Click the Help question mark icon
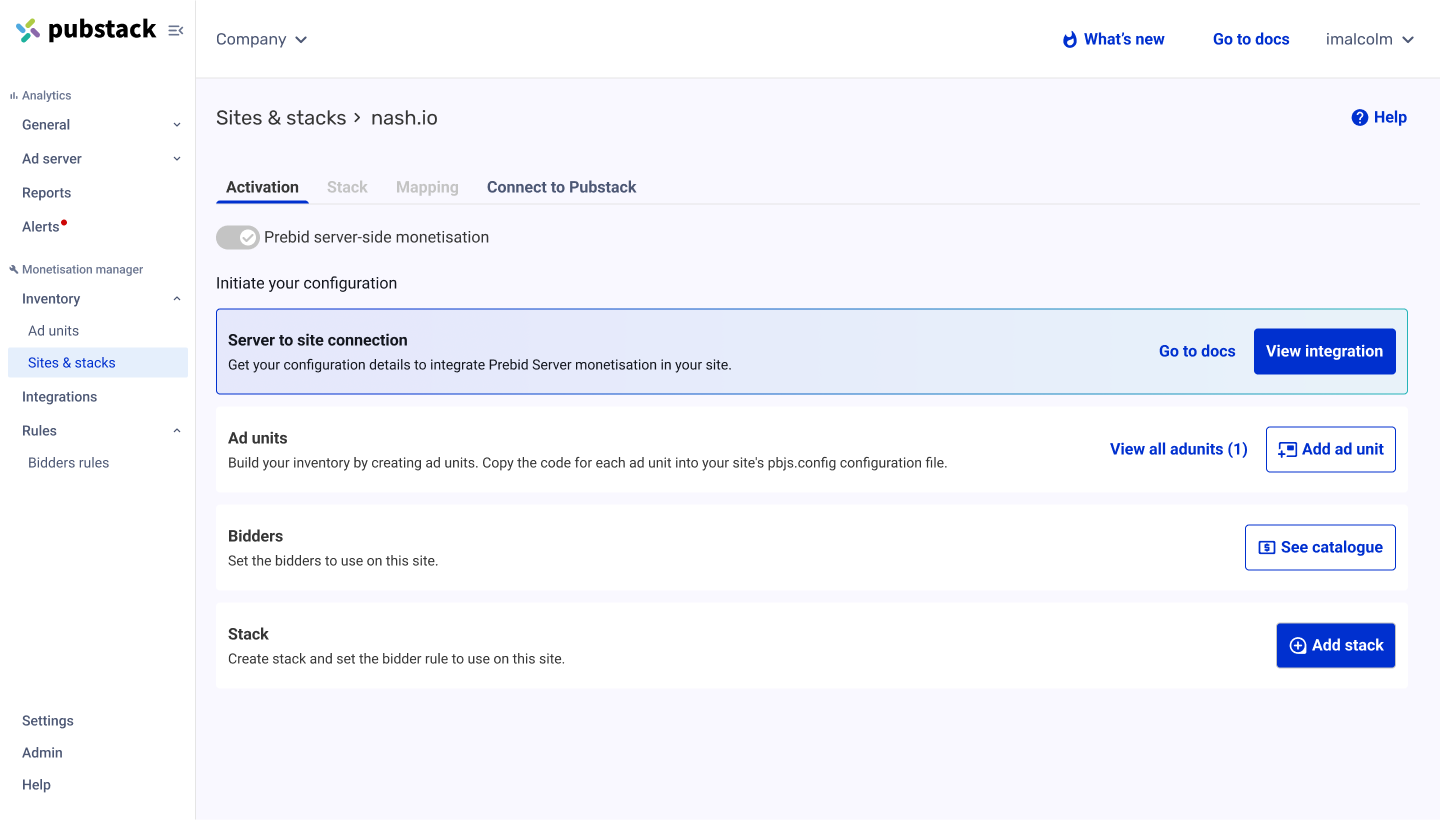The height and width of the screenshot is (820, 1440). tap(1359, 118)
